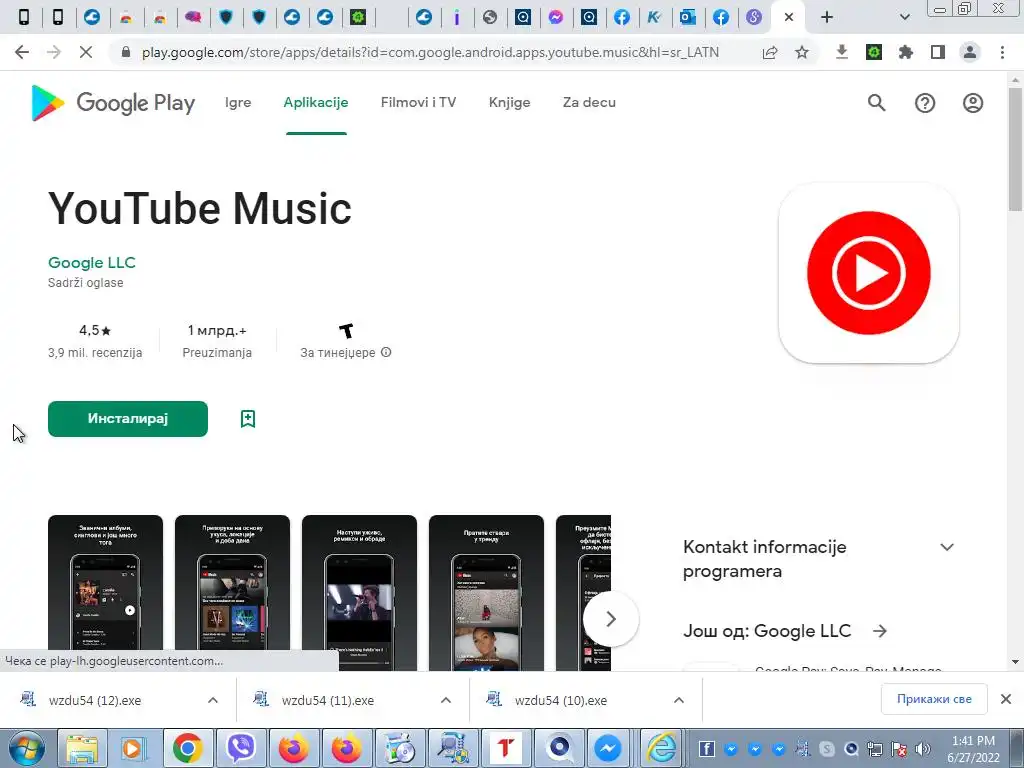Go back to the previous page

(22, 52)
